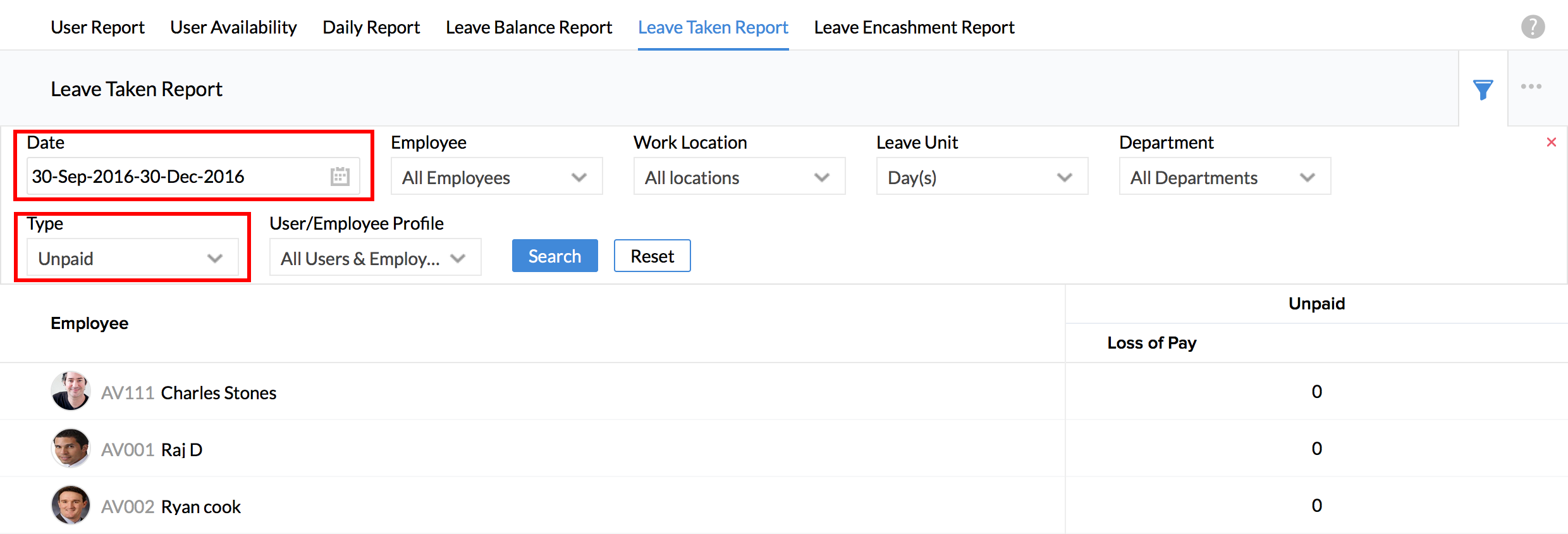
Task: Open the All Departments dropdown
Action: point(1224,177)
